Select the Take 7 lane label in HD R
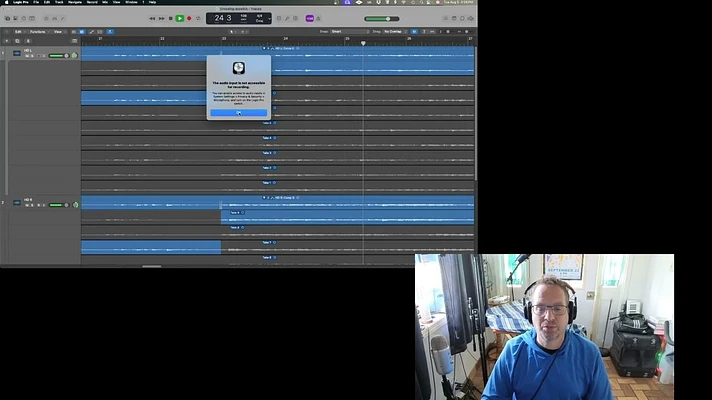 point(267,242)
